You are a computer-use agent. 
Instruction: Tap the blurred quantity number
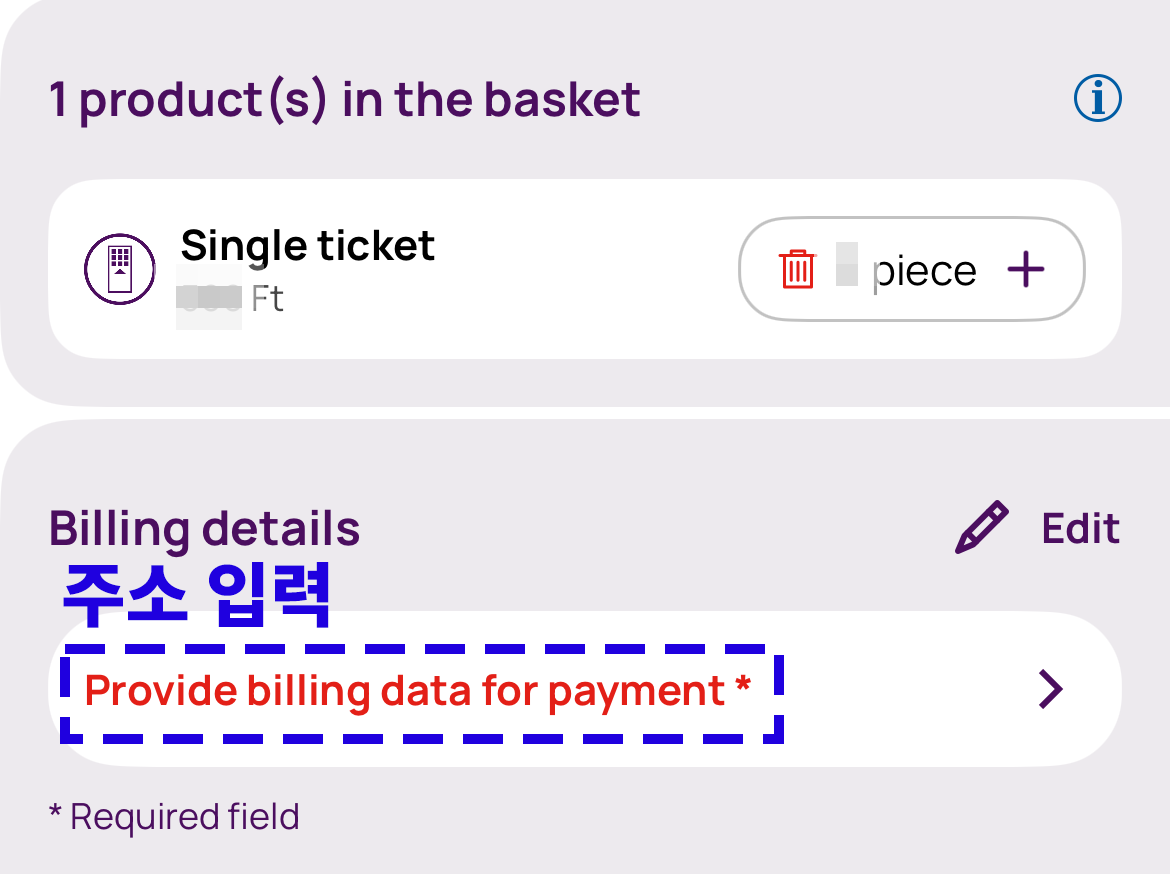tap(847, 264)
